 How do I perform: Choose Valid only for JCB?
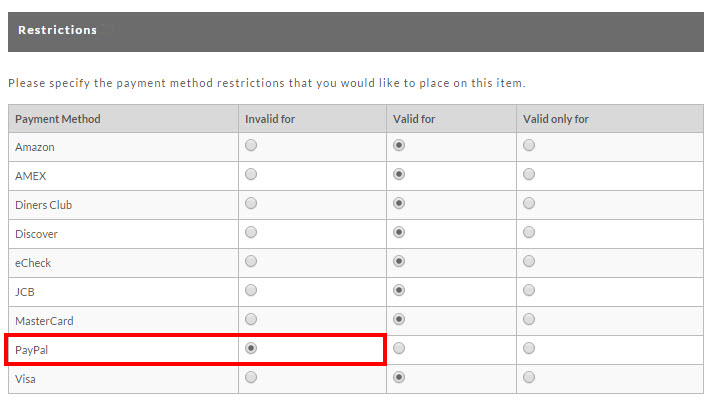[529, 290]
